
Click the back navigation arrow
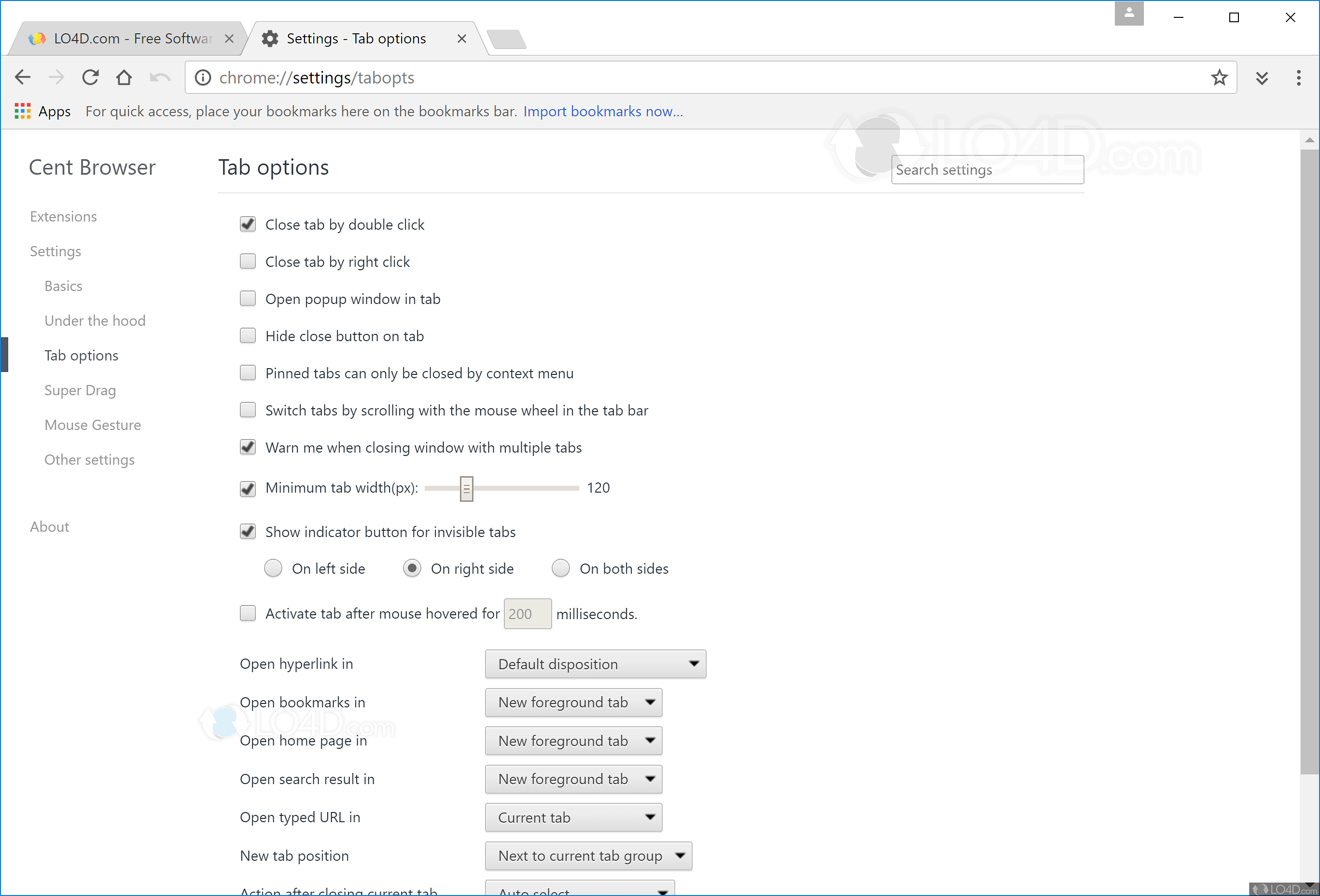tap(23, 77)
